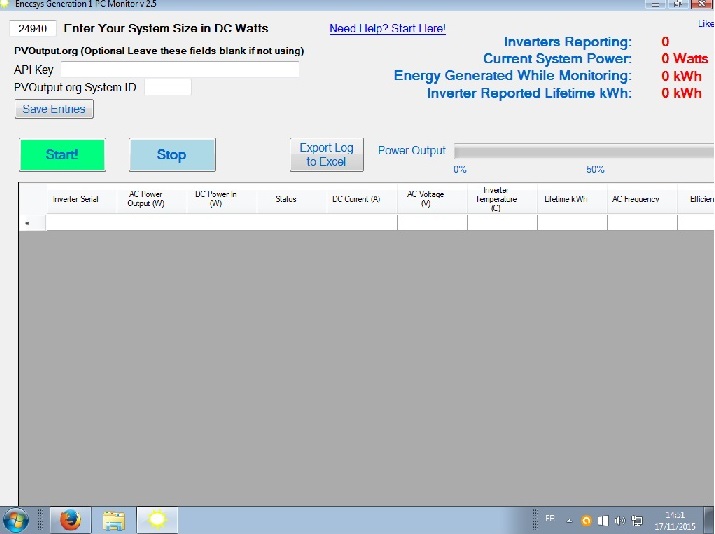Viewport: 715px width, 534px height.
Task: Click the taskbar clock showing 17/11/2015
Action: [x=675, y=520]
